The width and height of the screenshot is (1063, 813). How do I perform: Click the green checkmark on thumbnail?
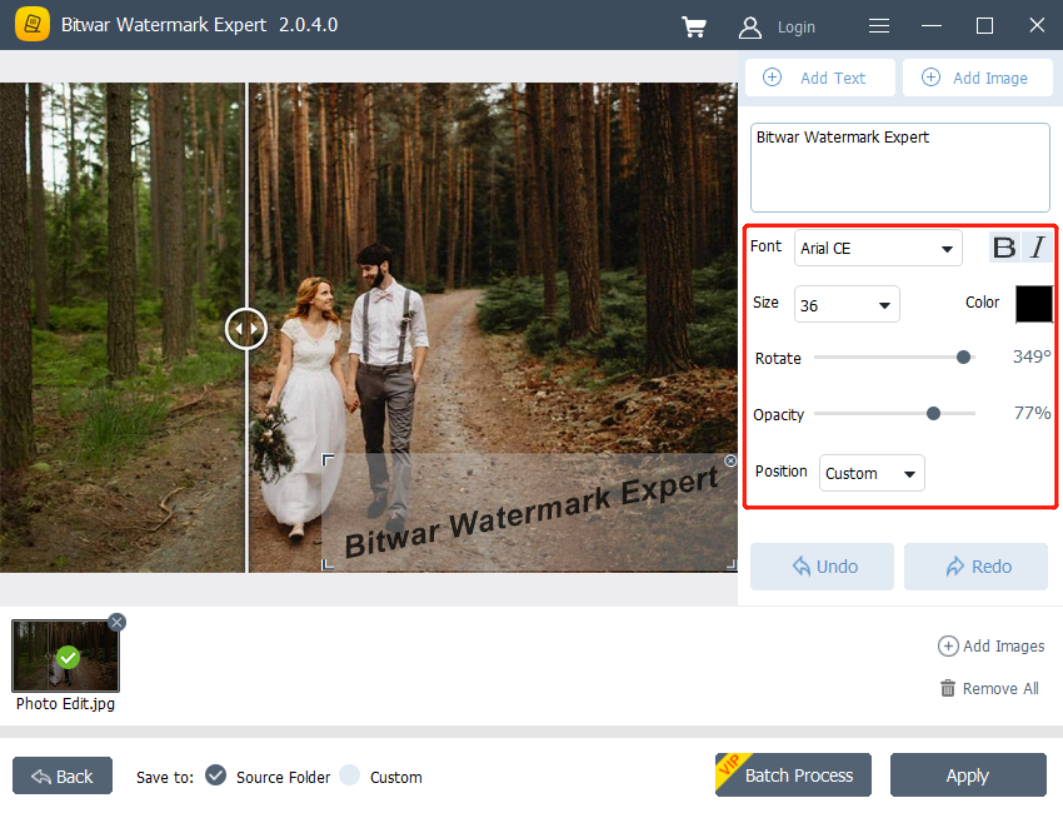(68, 657)
